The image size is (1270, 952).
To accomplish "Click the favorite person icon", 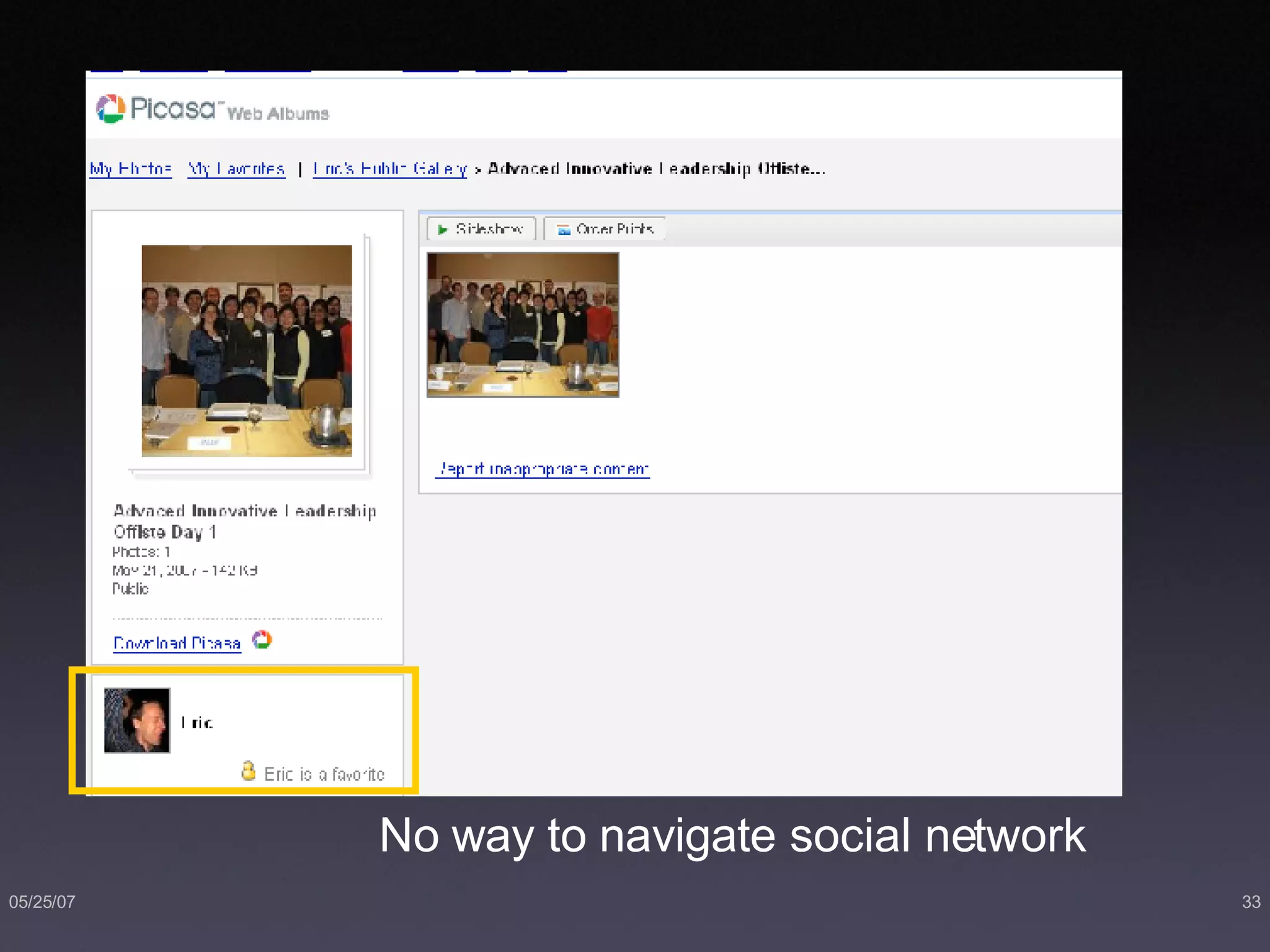I will click(x=248, y=771).
